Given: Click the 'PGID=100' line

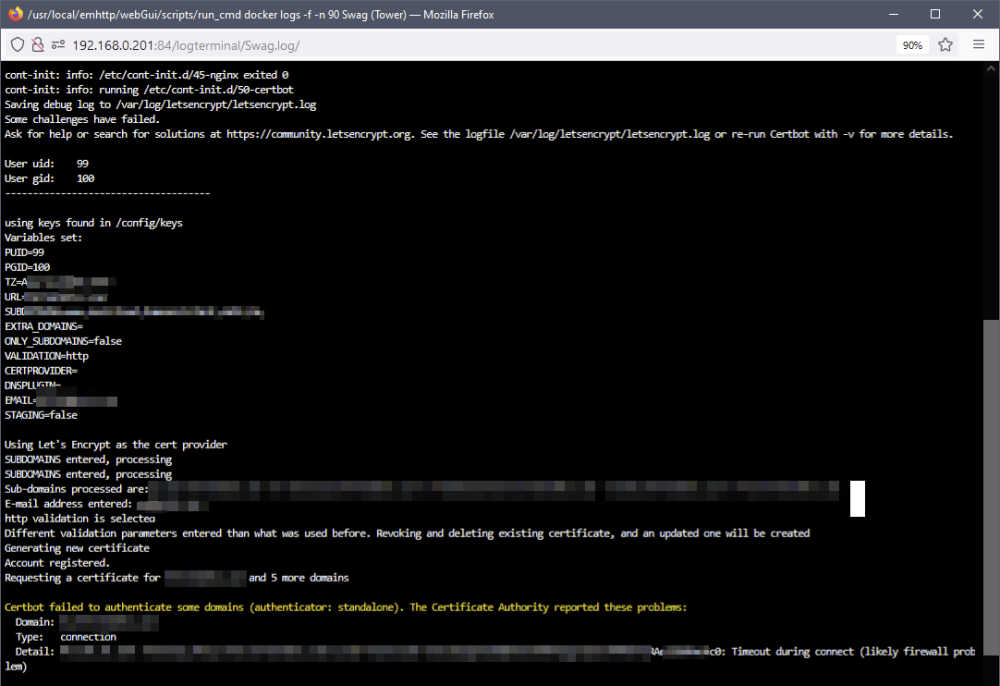Looking at the screenshot, I should (x=27, y=267).
